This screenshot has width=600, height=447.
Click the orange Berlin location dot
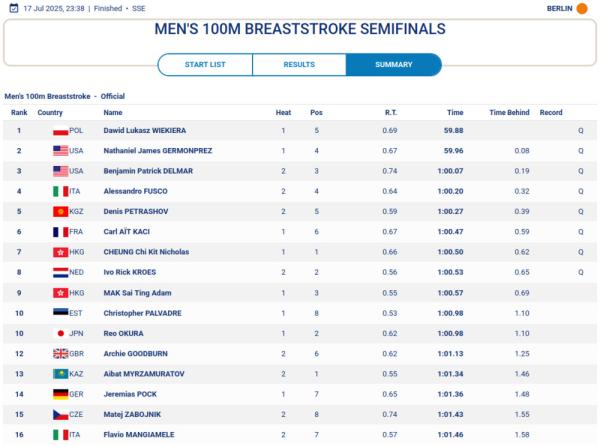(583, 8)
